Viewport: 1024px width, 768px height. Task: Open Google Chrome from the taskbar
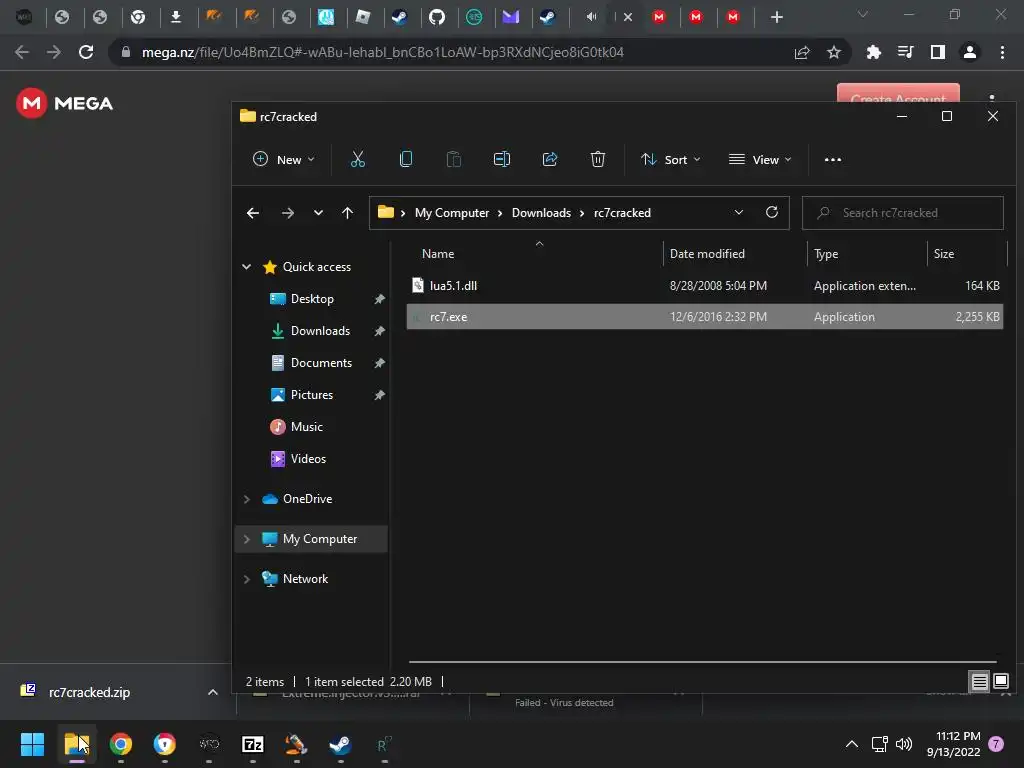coord(121,744)
